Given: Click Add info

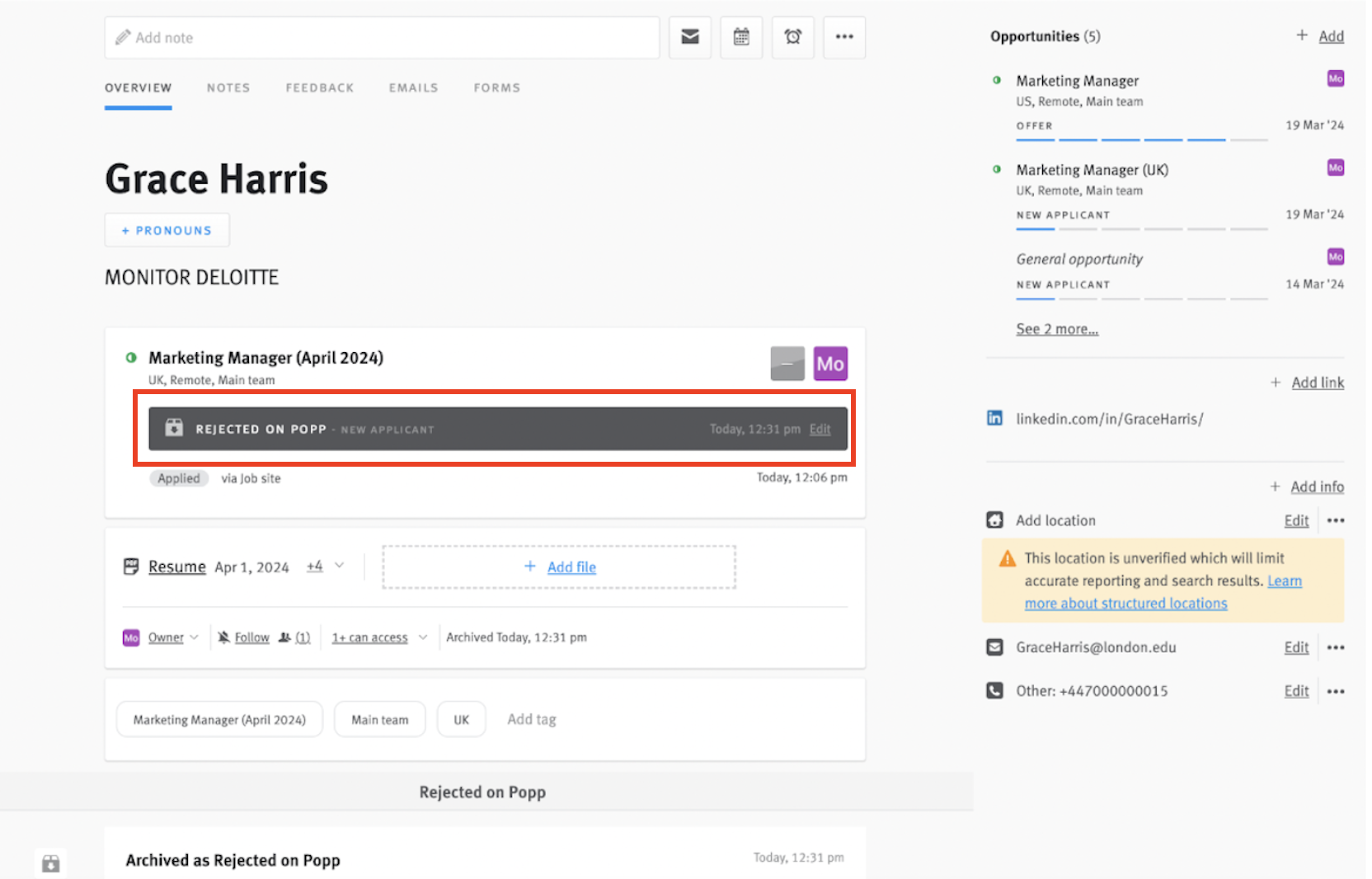Looking at the screenshot, I should (1317, 487).
